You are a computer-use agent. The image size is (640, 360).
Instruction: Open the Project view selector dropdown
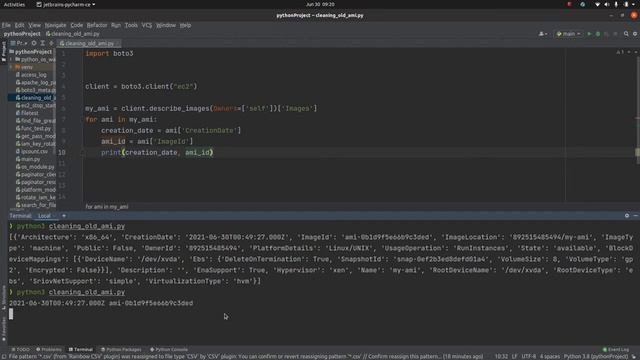point(19,43)
